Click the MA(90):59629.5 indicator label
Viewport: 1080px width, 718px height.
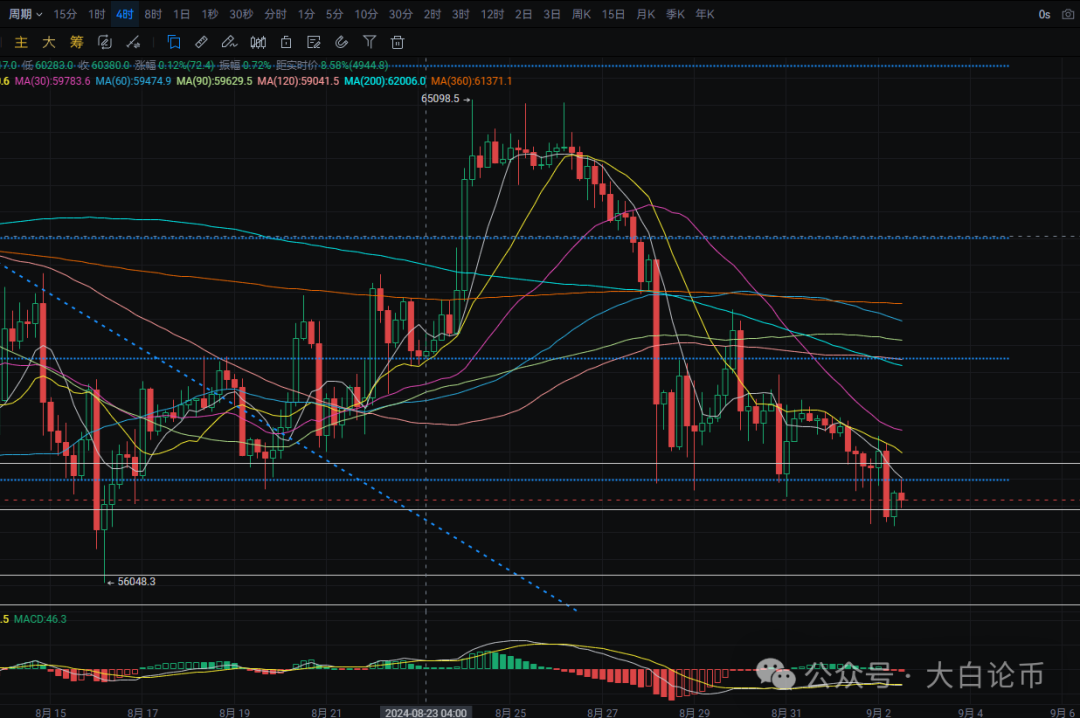[214, 81]
